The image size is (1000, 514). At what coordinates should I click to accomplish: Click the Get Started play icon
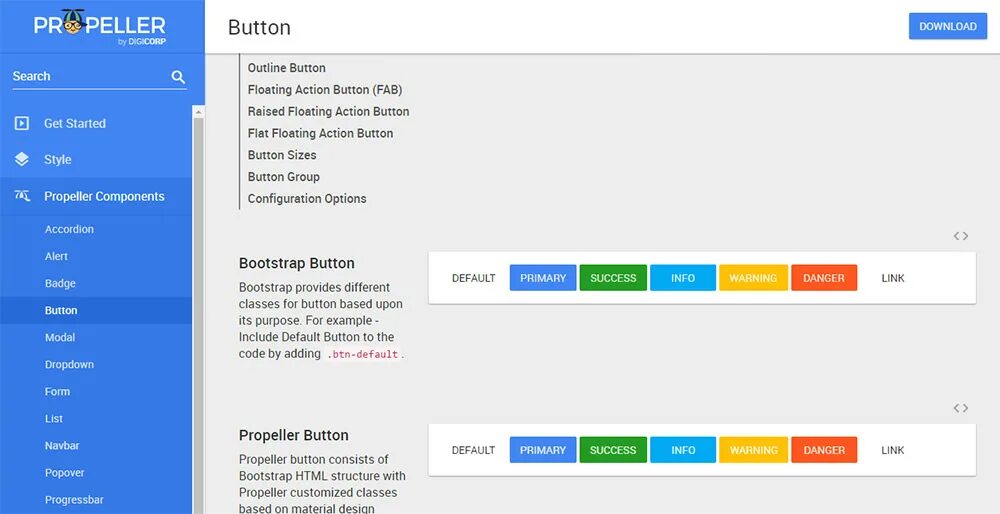(x=22, y=124)
